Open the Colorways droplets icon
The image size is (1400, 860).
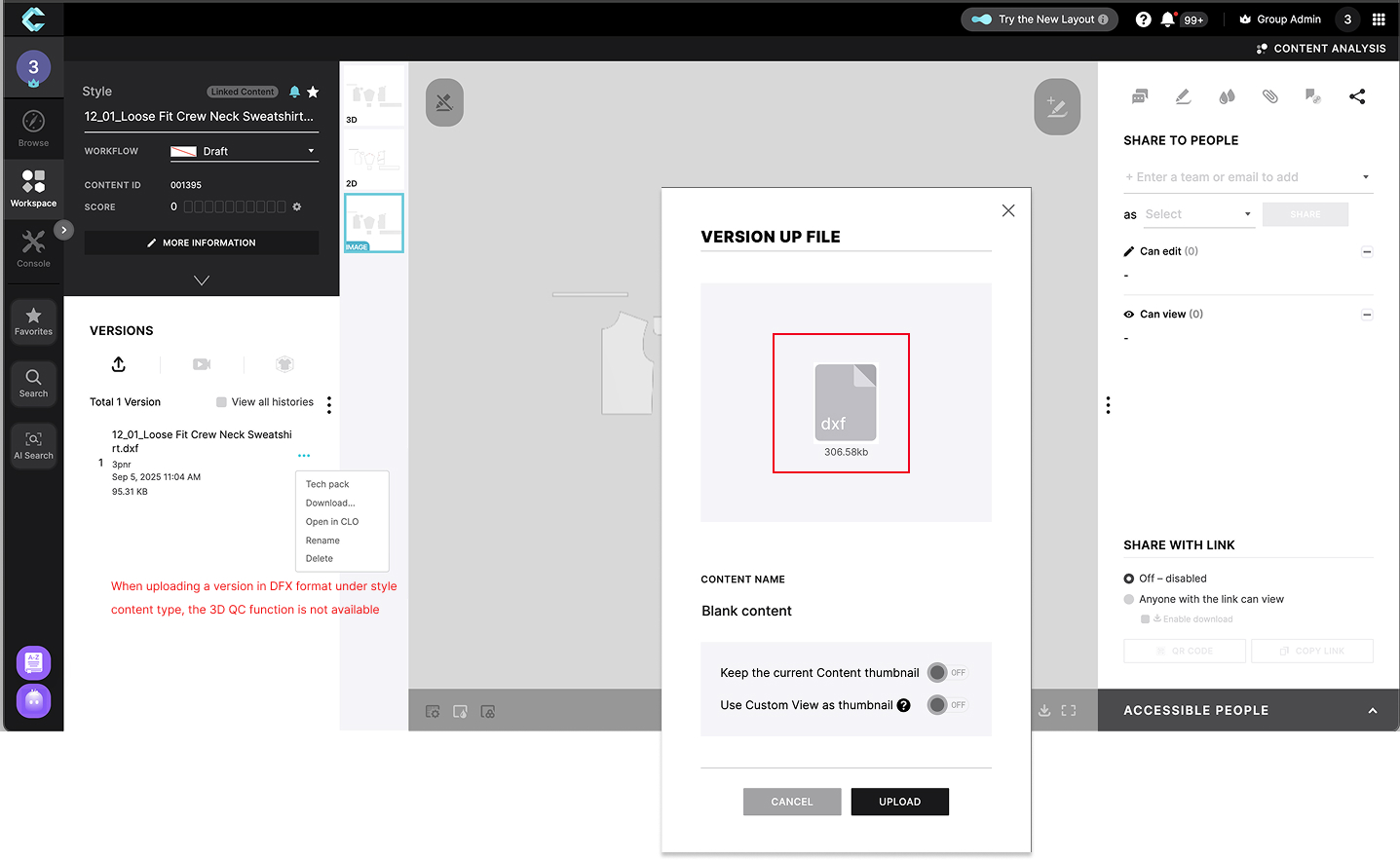[1227, 95]
